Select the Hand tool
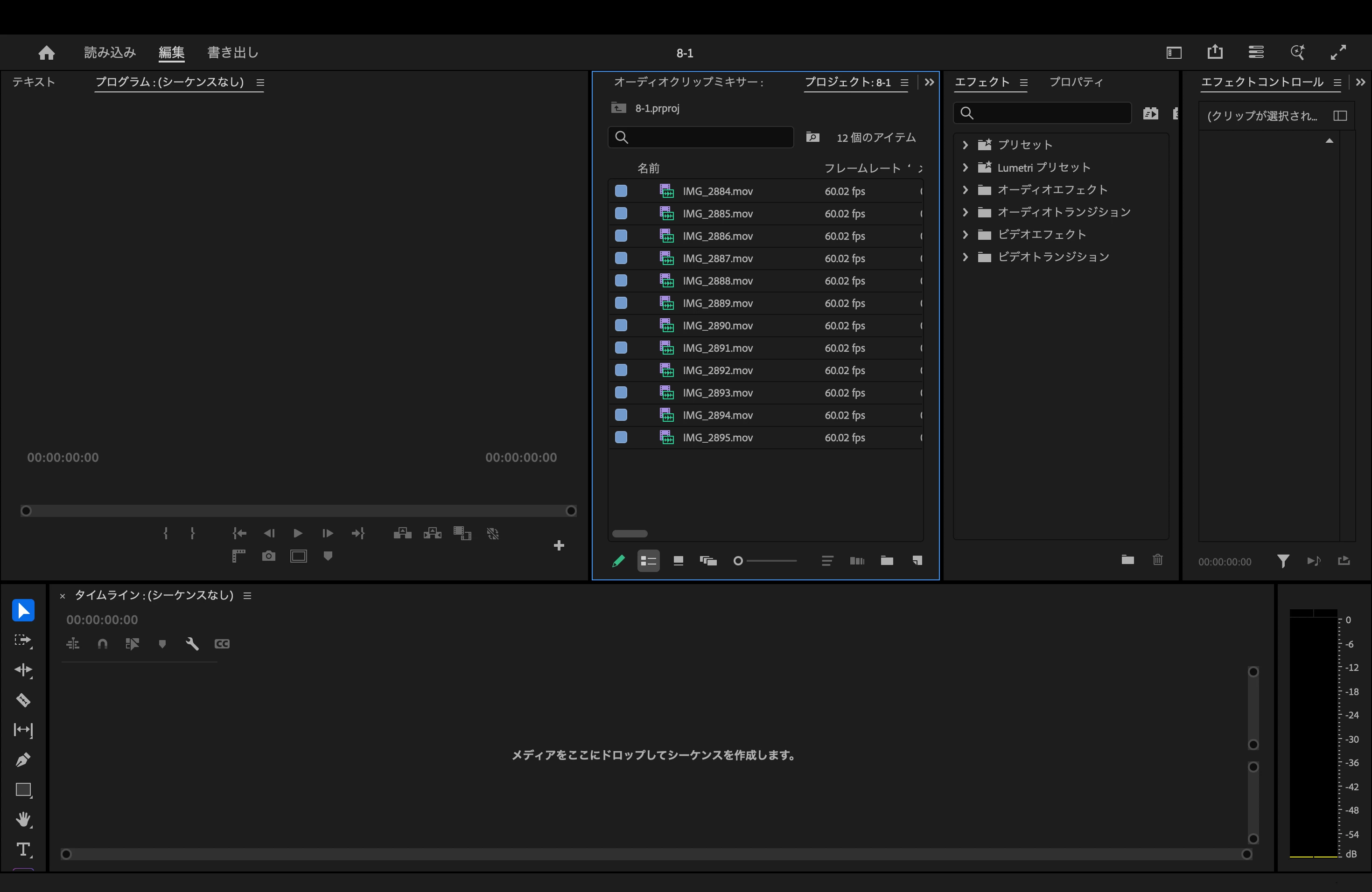Viewport: 1372px width, 892px height. click(23, 819)
